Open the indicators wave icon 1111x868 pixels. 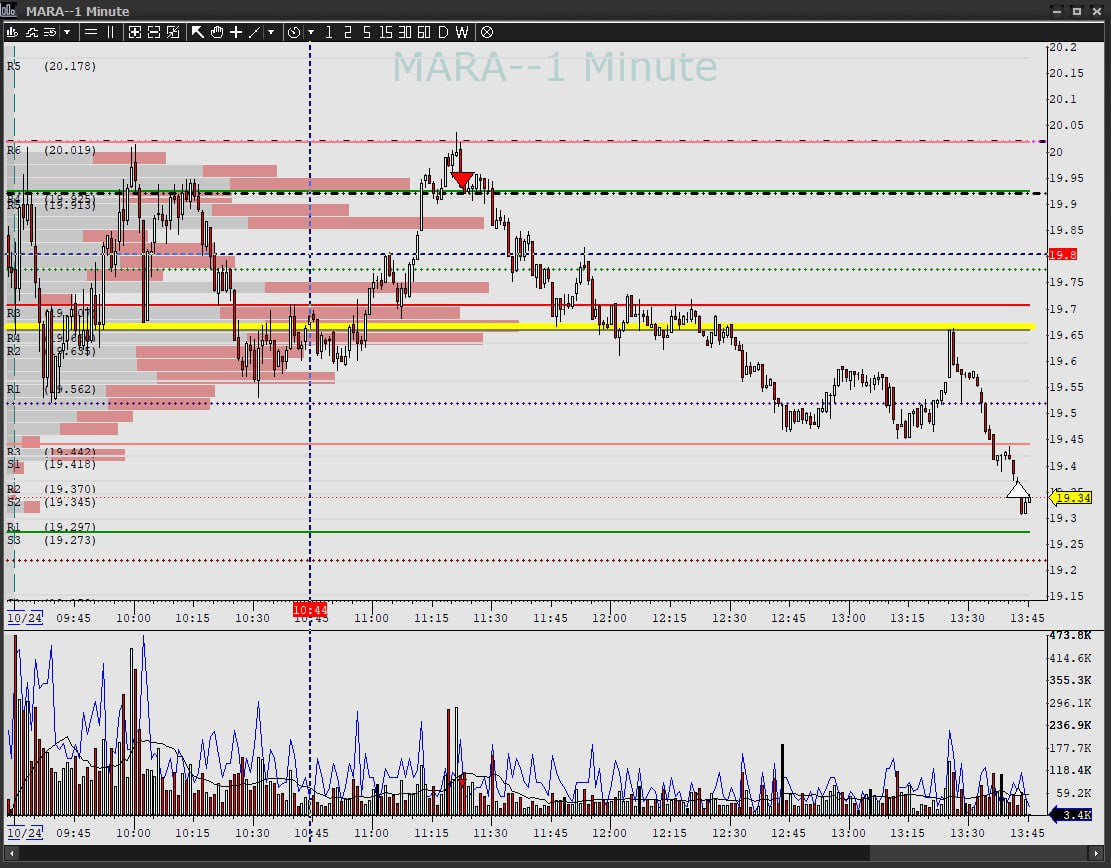[31, 32]
